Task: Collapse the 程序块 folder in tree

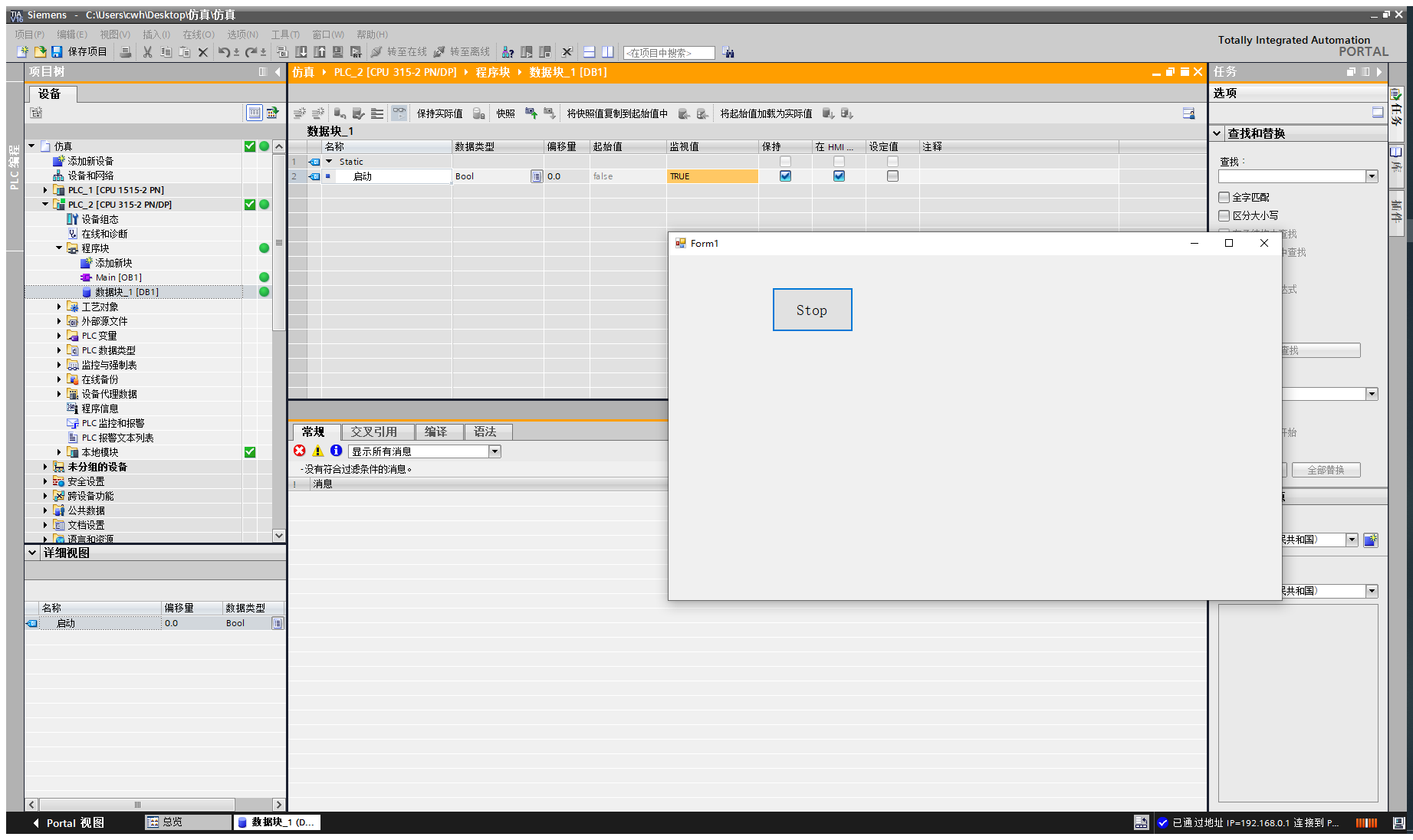Action: tap(59, 248)
